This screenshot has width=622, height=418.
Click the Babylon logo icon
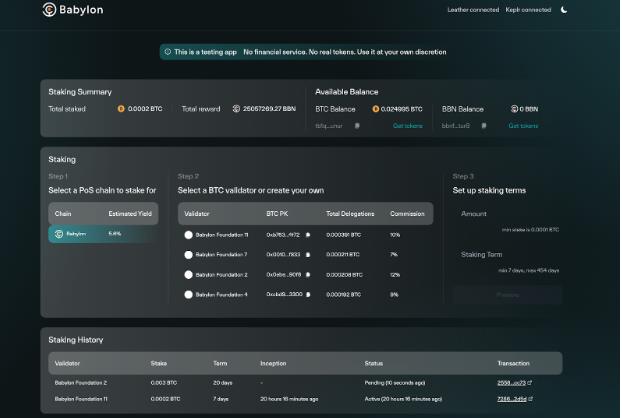[49, 10]
